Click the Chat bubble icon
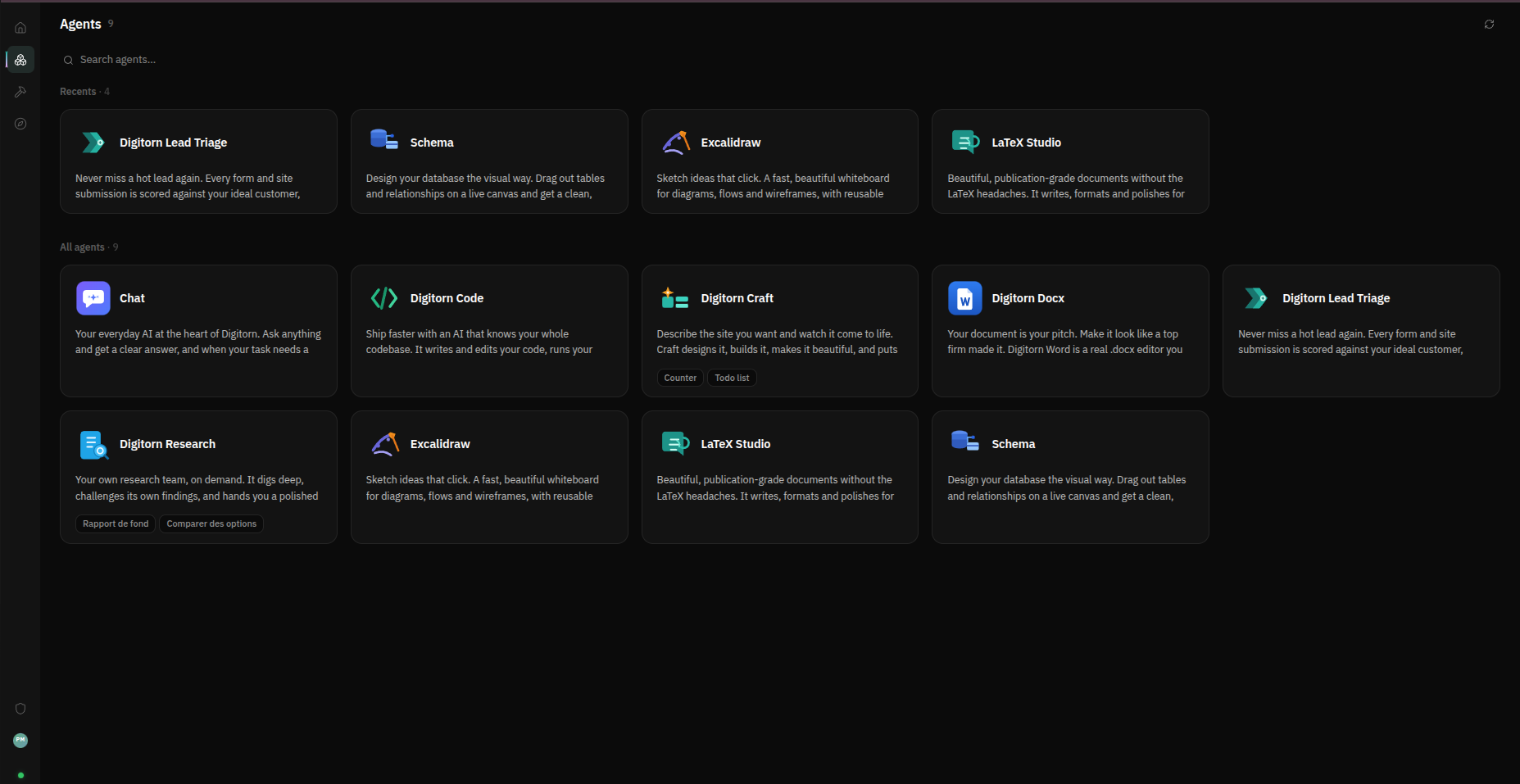The width and height of the screenshot is (1520, 784). [x=93, y=298]
